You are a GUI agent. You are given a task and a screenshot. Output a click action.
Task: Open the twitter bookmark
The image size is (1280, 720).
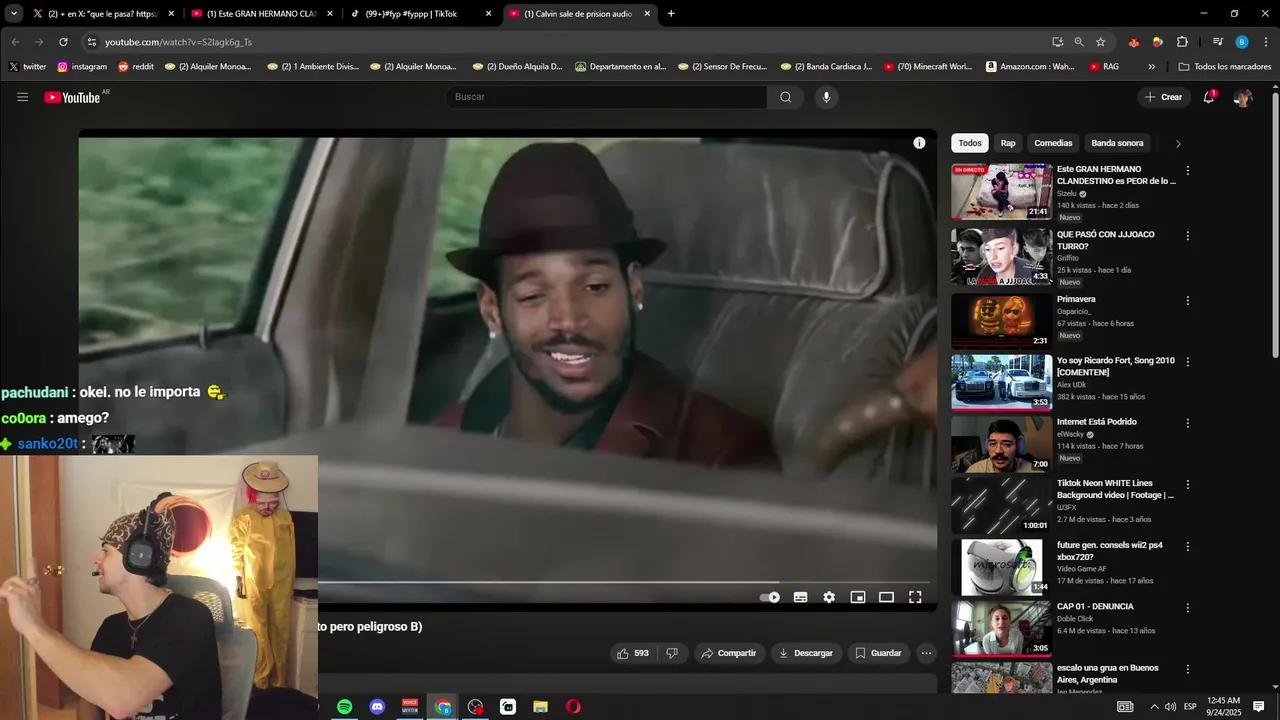(x=28, y=67)
